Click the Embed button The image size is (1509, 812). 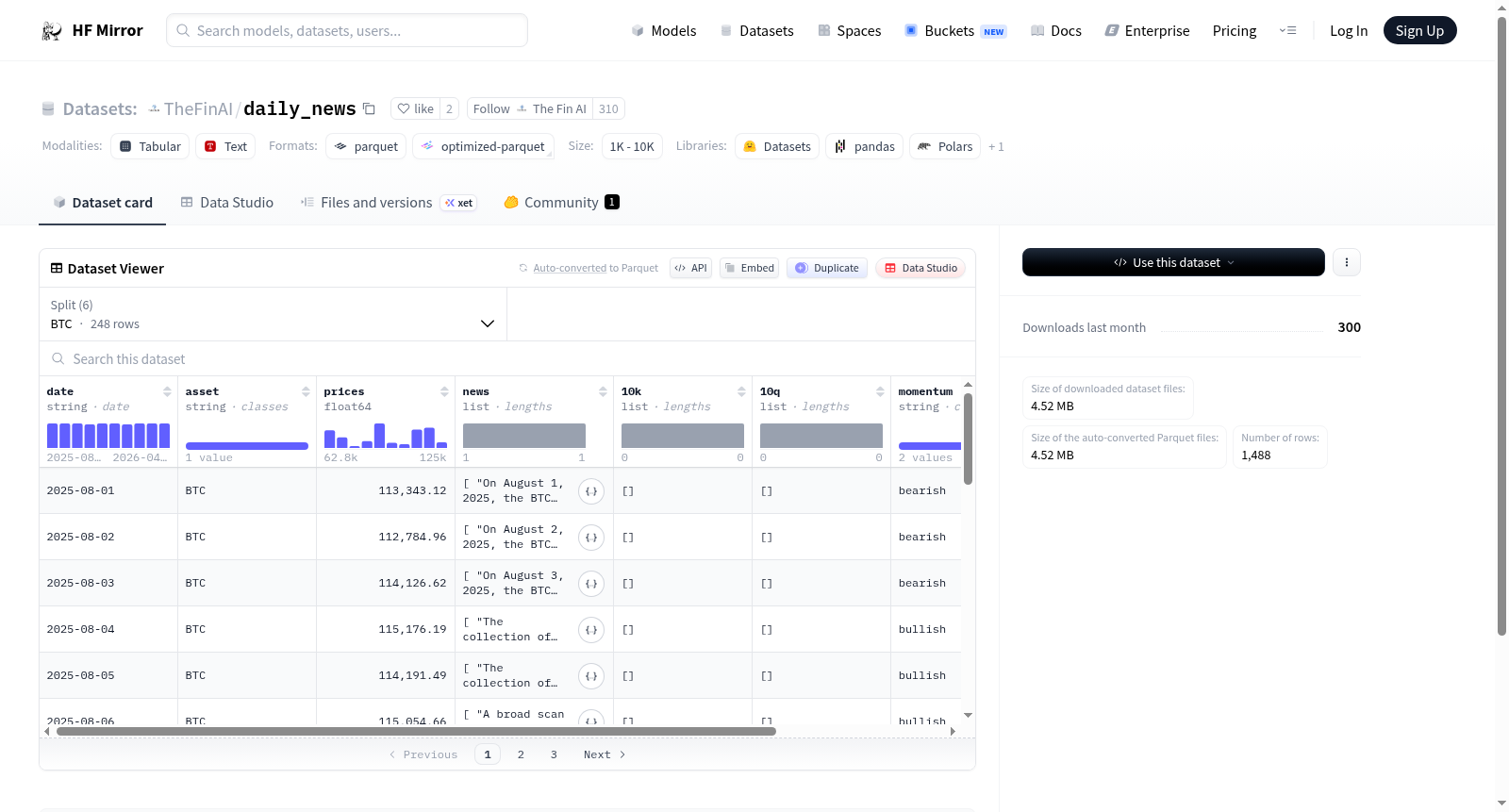click(750, 268)
